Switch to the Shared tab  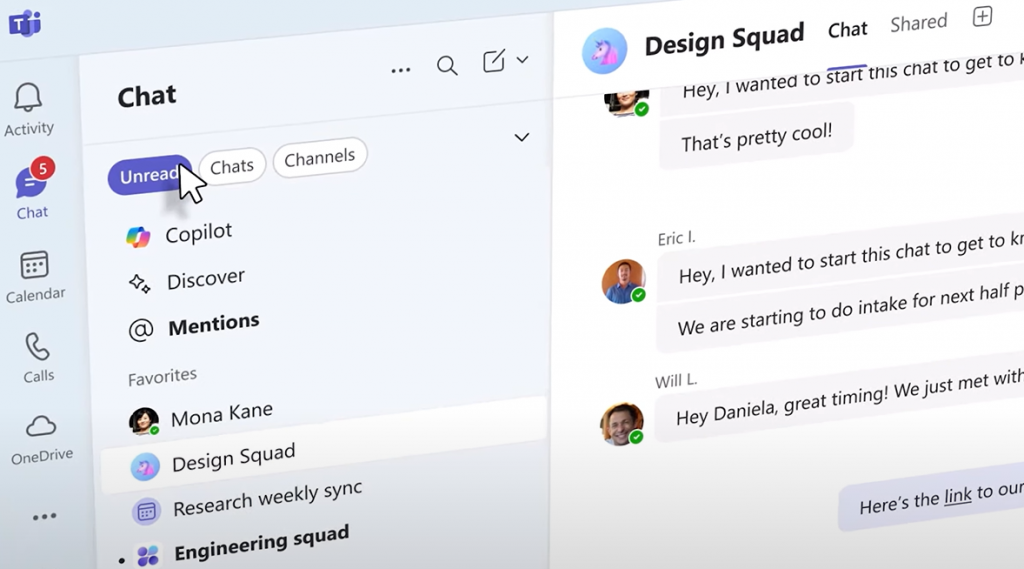point(918,23)
